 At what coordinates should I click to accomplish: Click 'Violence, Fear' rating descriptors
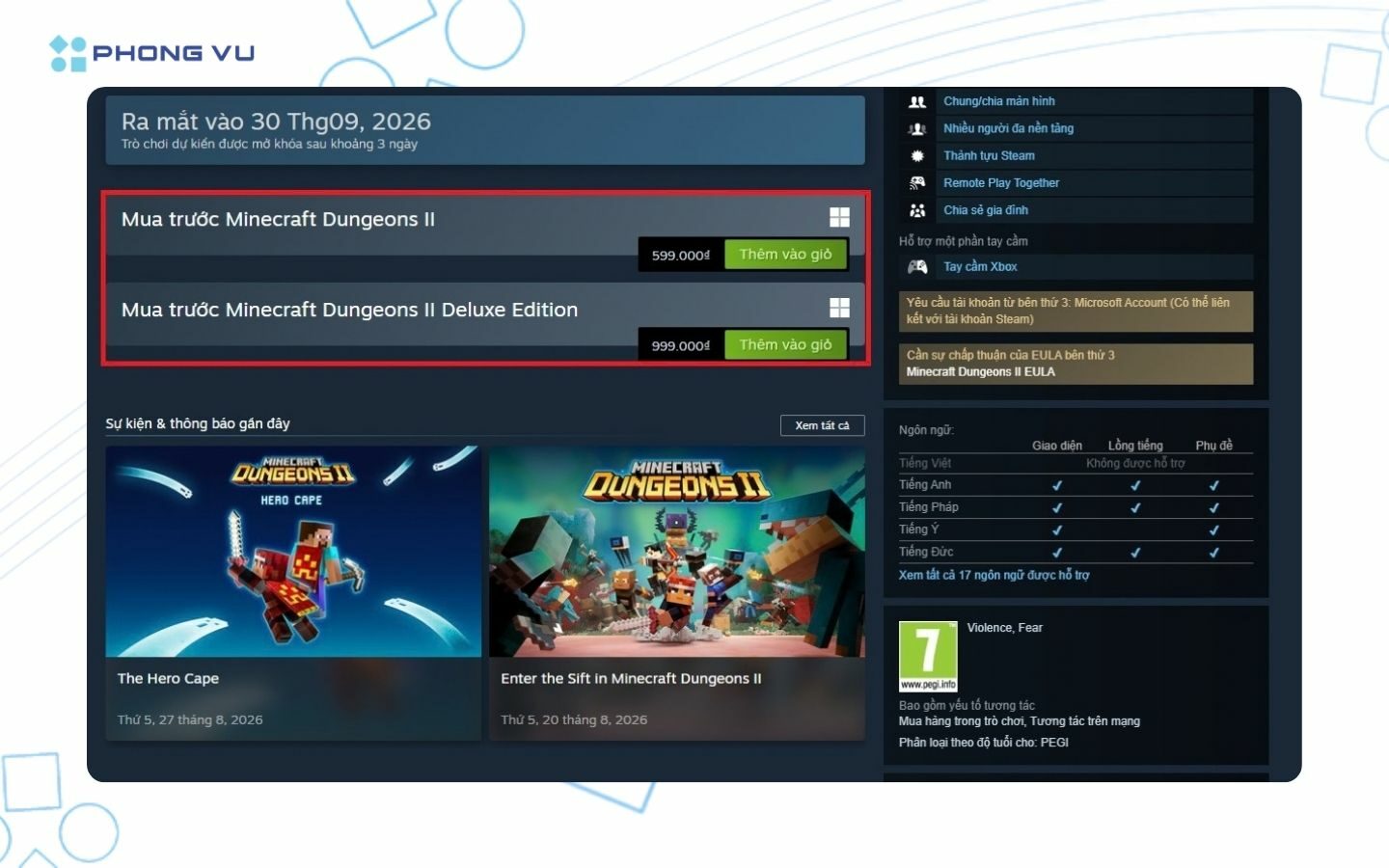click(x=1005, y=628)
